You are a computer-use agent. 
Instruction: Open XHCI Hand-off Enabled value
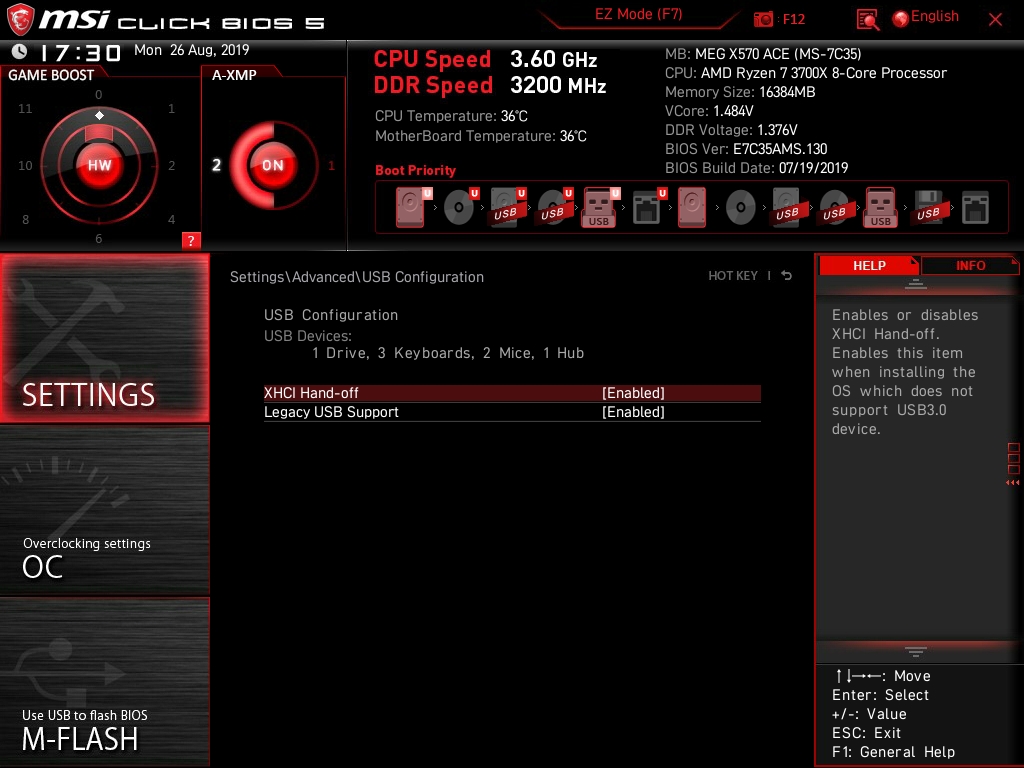coord(633,392)
